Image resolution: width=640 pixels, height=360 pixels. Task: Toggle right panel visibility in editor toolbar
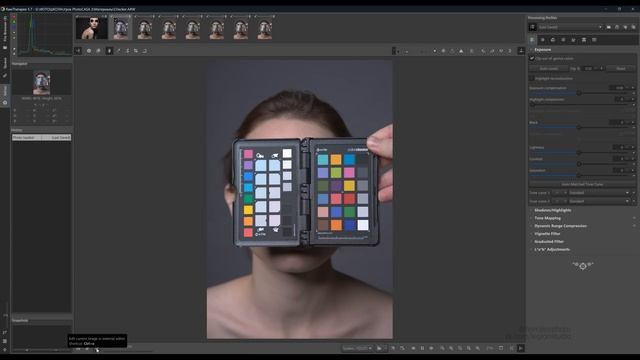[x=521, y=51]
